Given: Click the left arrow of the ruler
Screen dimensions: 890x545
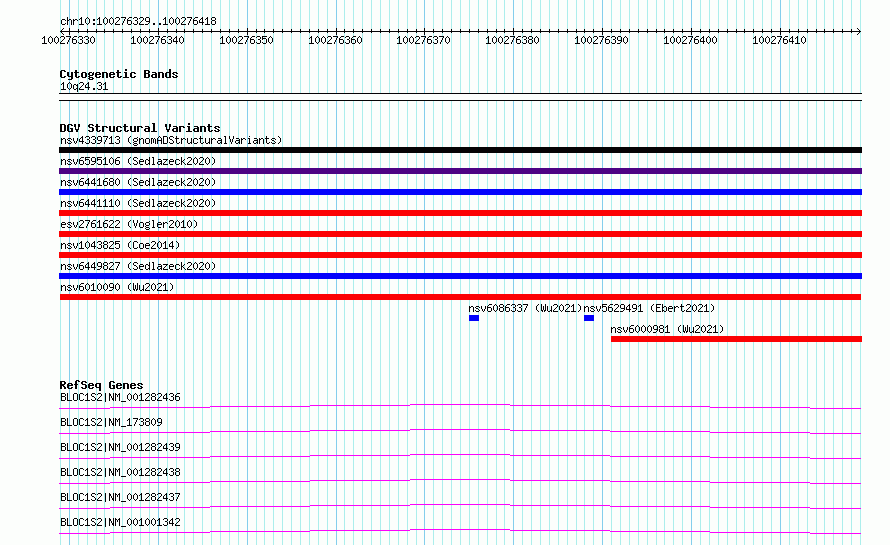Looking at the screenshot, I should point(62,31).
